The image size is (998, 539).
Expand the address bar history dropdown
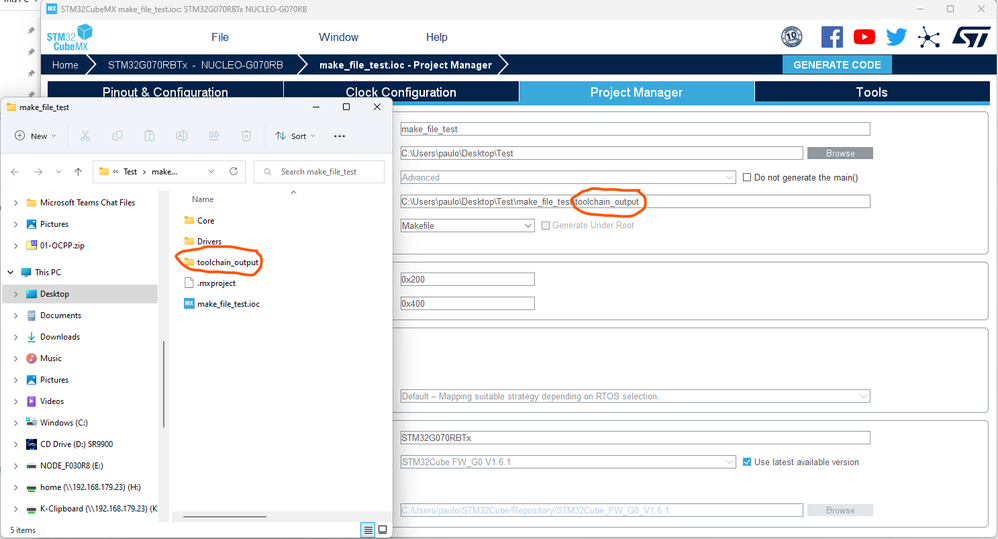point(211,171)
